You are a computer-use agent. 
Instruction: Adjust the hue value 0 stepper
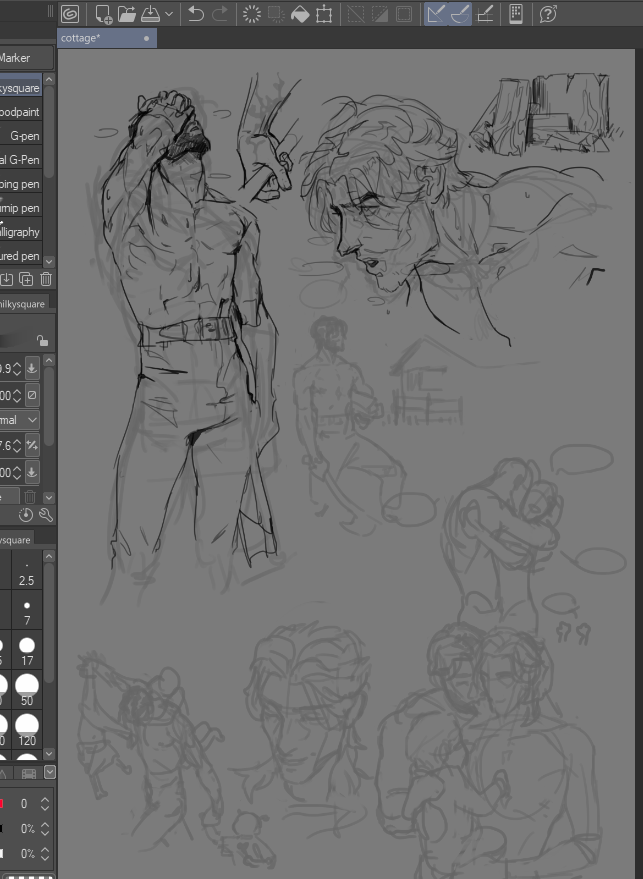[45, 804]
